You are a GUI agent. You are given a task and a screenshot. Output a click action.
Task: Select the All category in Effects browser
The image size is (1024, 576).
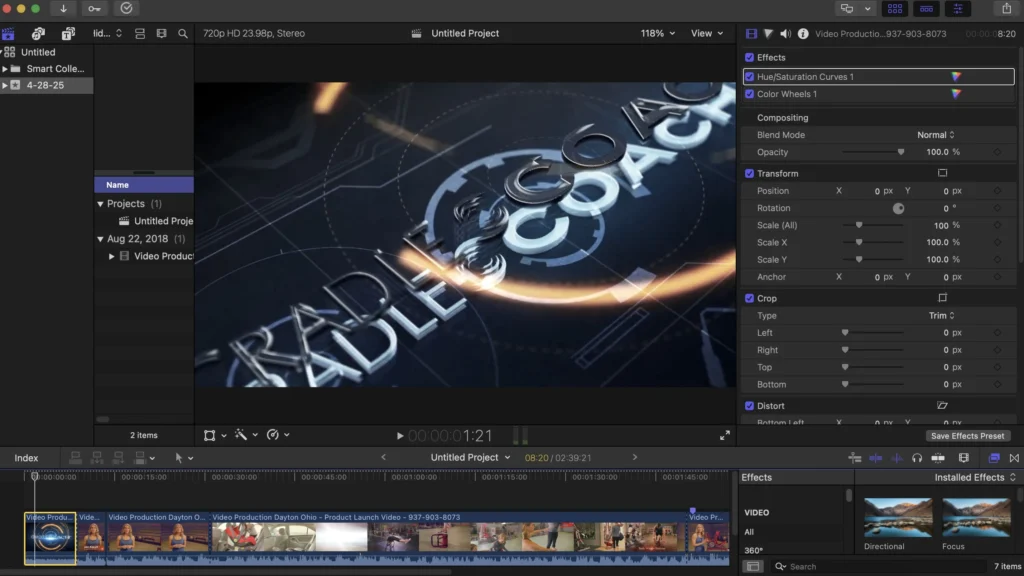(x=749, y=532)
